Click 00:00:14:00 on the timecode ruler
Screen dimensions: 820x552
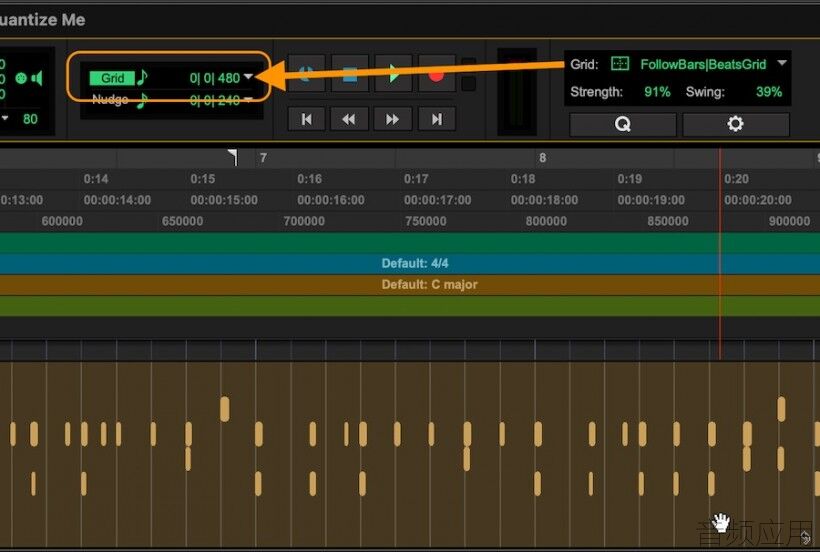[117, 200]
